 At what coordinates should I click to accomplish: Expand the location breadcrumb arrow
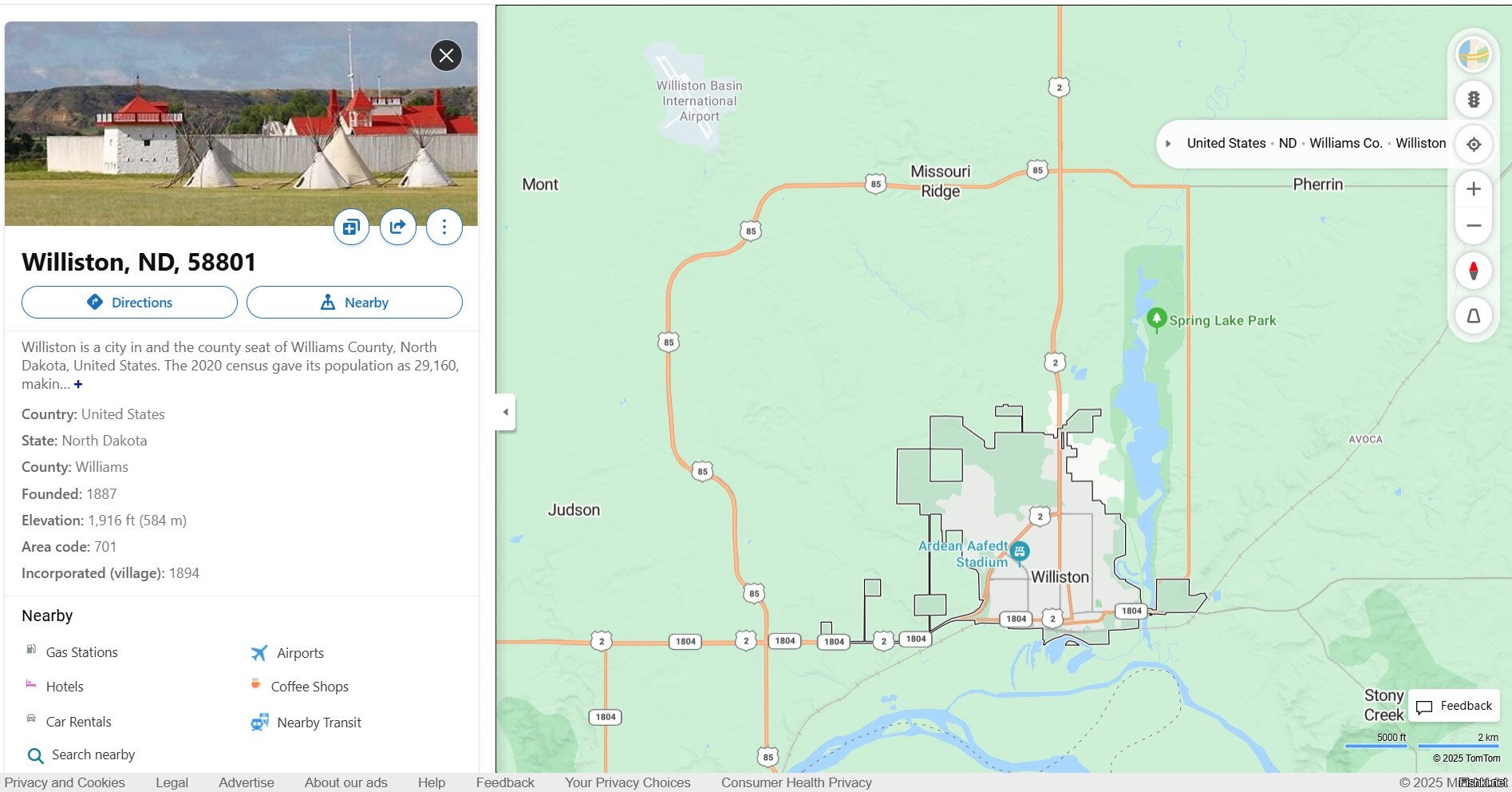[1168, 144]
